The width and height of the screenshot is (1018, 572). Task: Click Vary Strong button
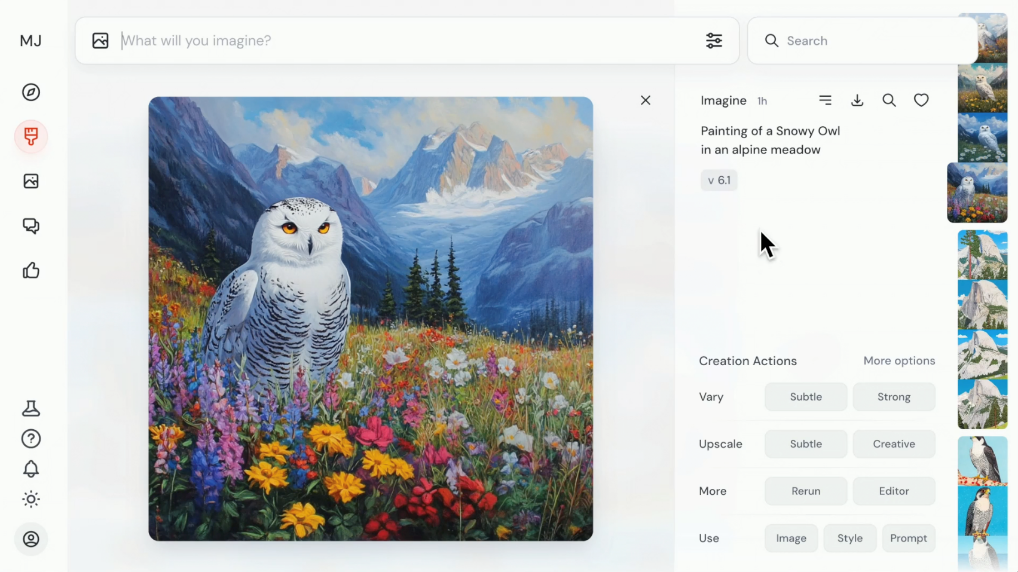coord(893,397)
